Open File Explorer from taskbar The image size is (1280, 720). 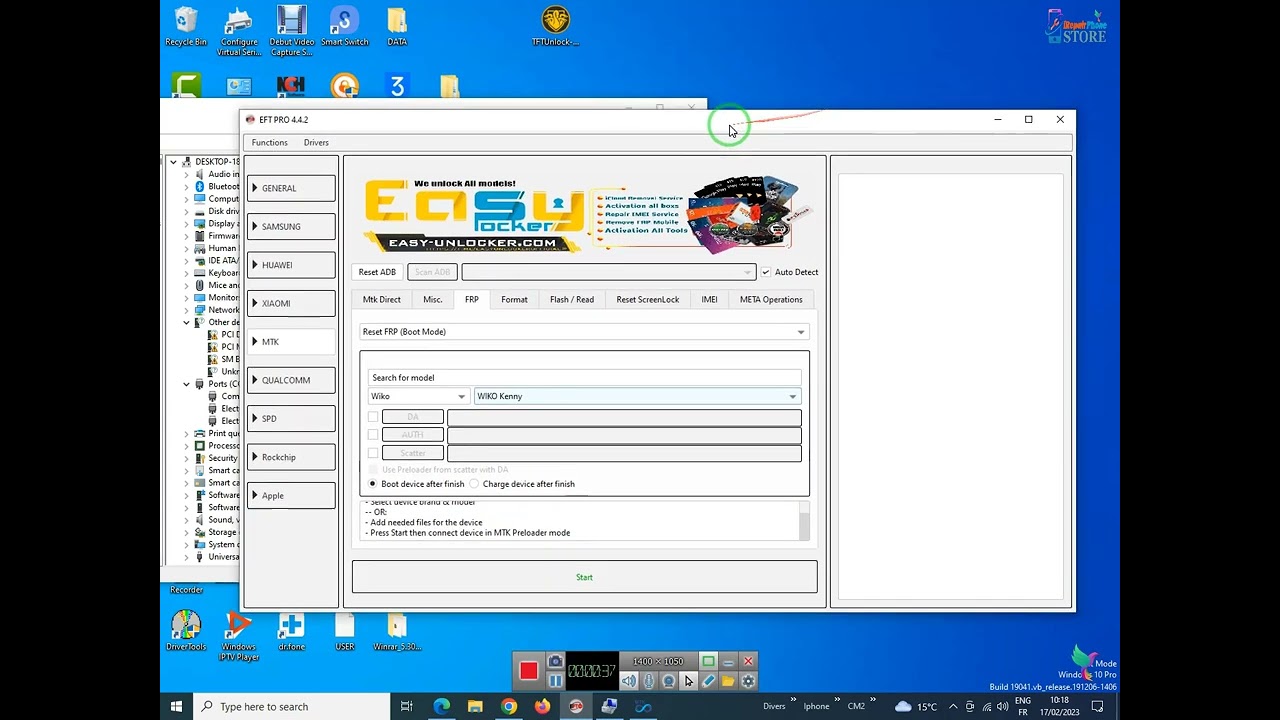point(475,706)
